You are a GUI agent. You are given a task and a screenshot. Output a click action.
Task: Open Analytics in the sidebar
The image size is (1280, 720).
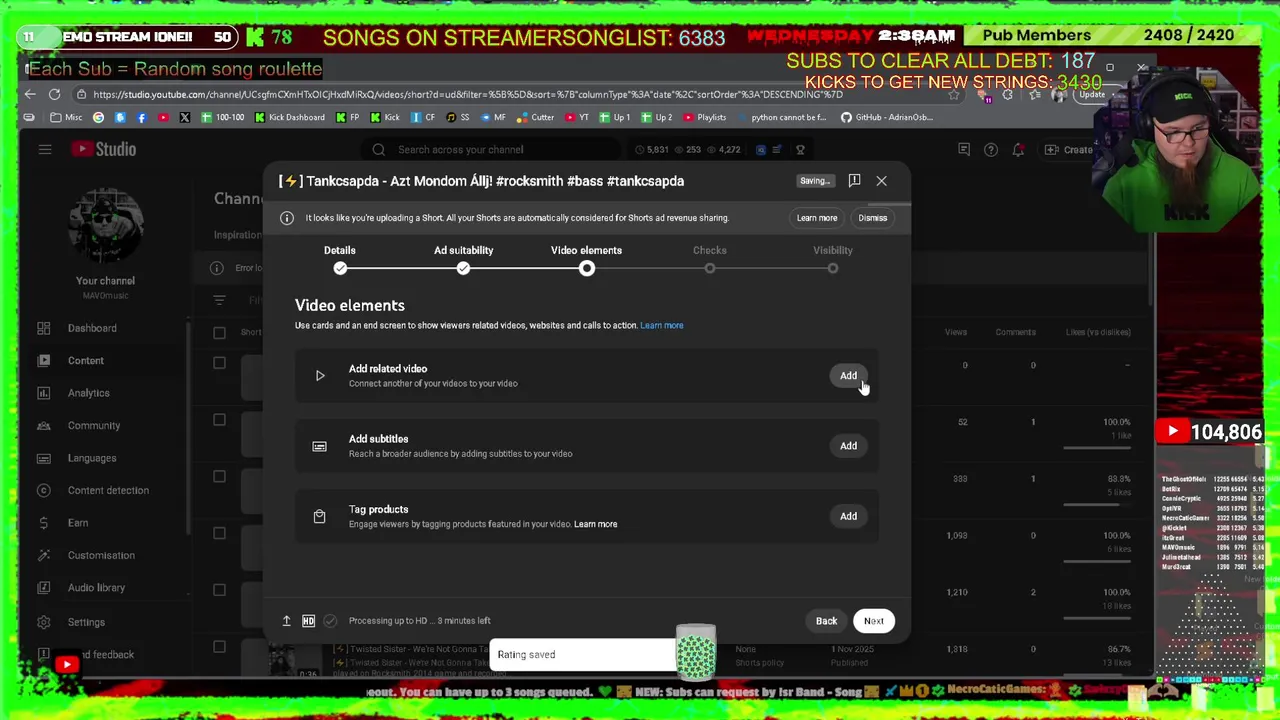[89, 393]
